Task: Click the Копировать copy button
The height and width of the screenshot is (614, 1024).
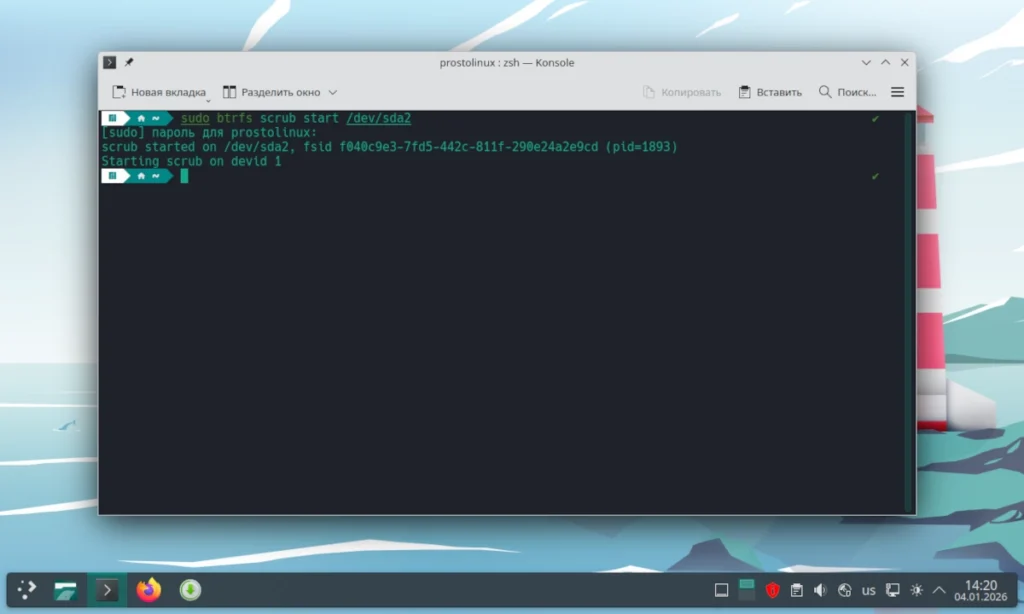Action: [x=682, y=92]
